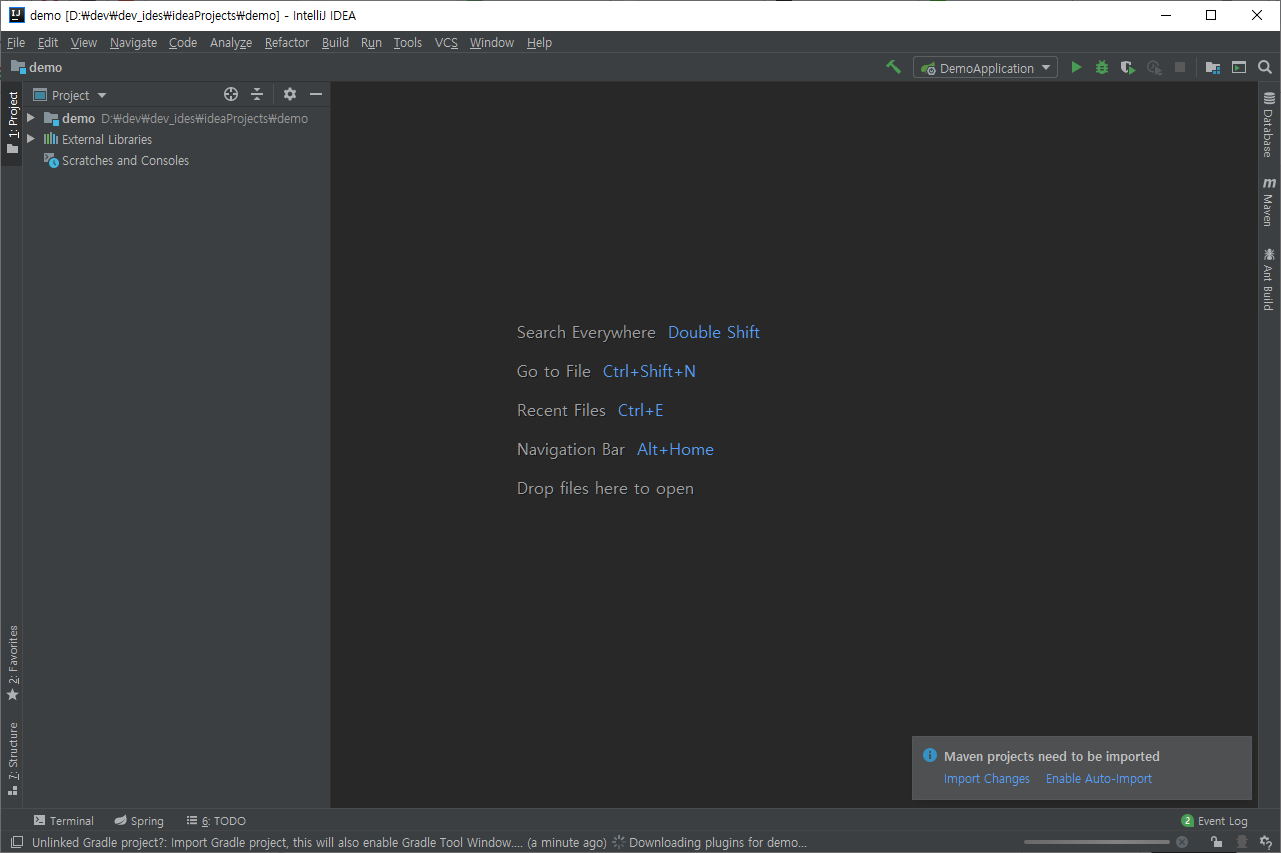Hide the Project panel with the minus icon
Viewport: 1281px width, 853px height.
pyautogui.click(x=316, y=94)
